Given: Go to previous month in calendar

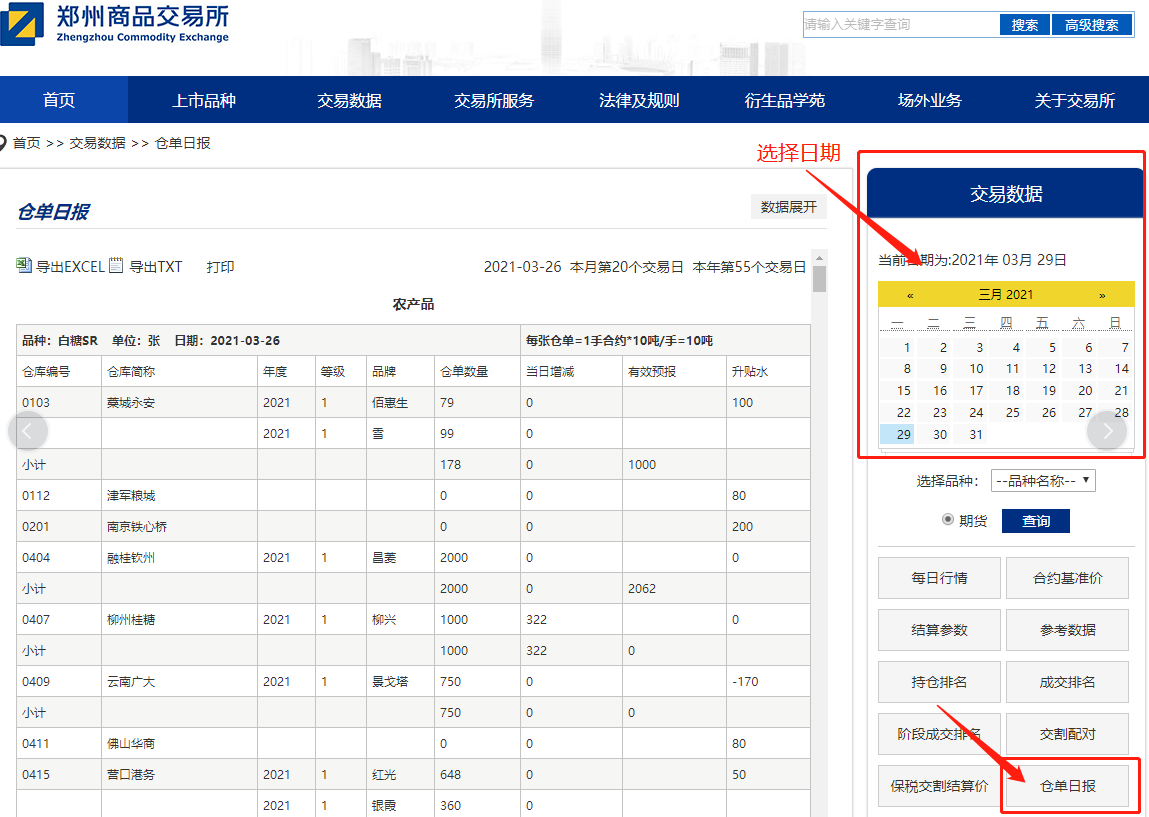Looking at the screenshot, I should 910,295.
